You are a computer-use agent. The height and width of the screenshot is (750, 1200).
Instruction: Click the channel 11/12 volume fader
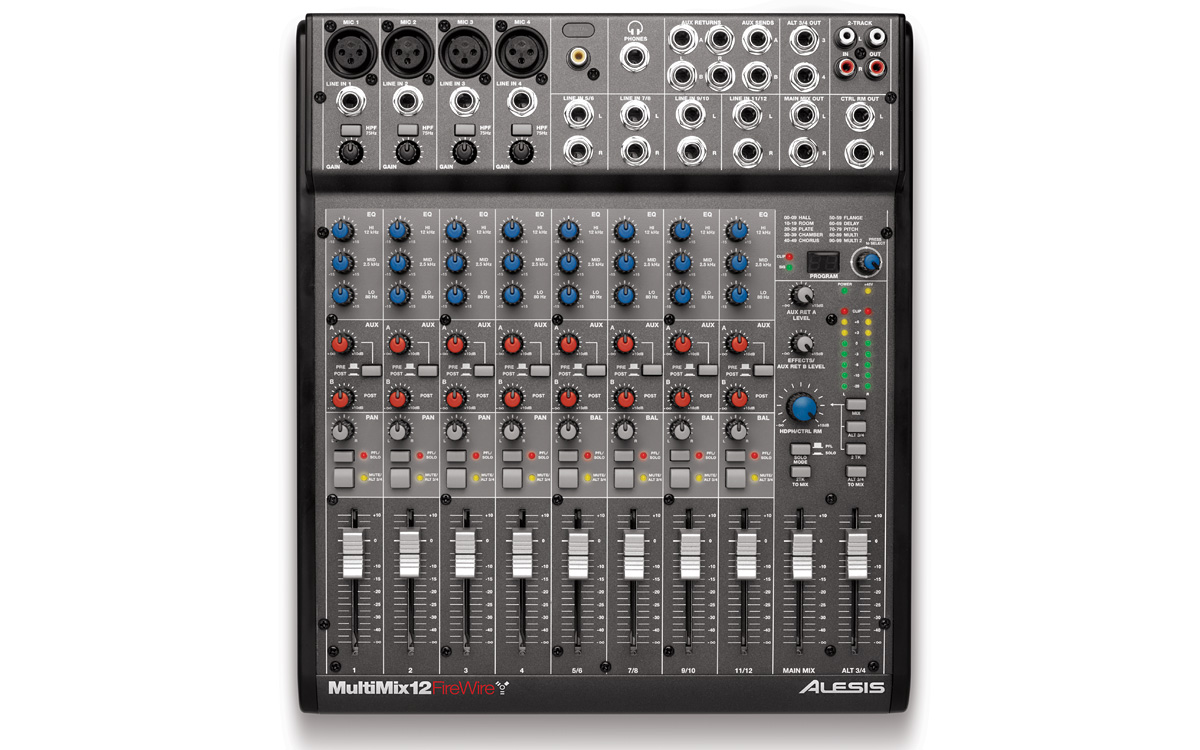(x=746, y=554)
